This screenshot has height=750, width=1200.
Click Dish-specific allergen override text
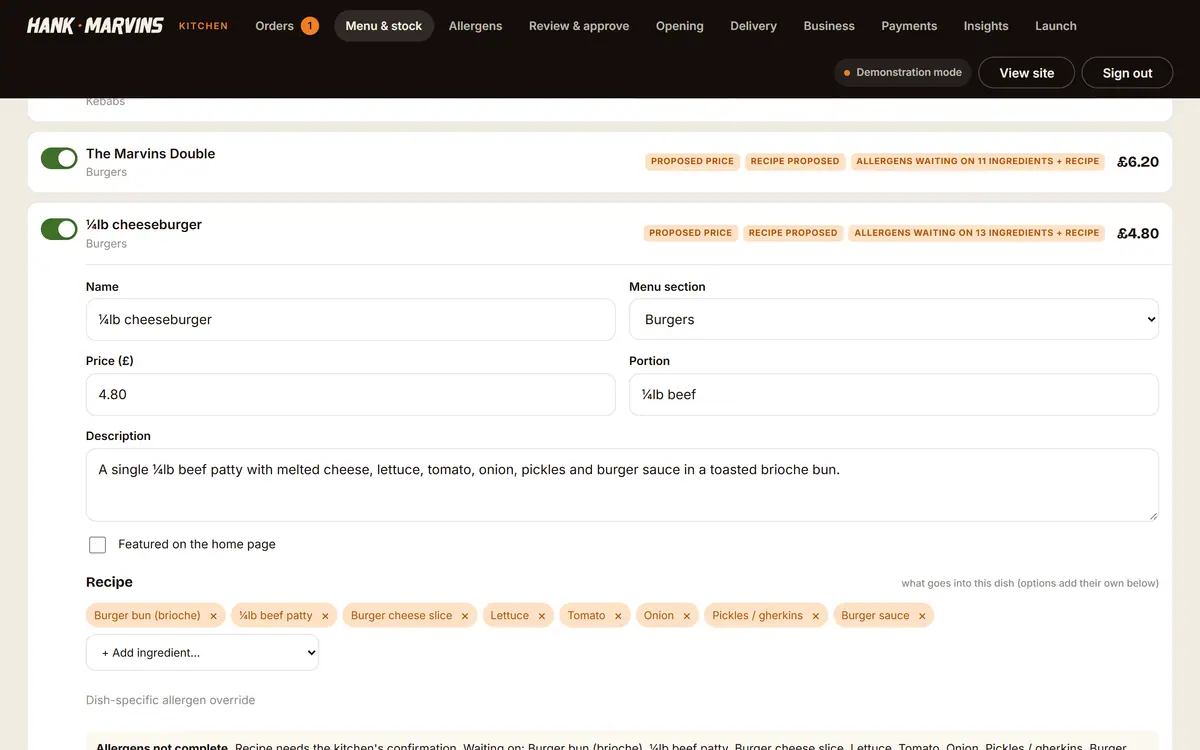point(170,700)
